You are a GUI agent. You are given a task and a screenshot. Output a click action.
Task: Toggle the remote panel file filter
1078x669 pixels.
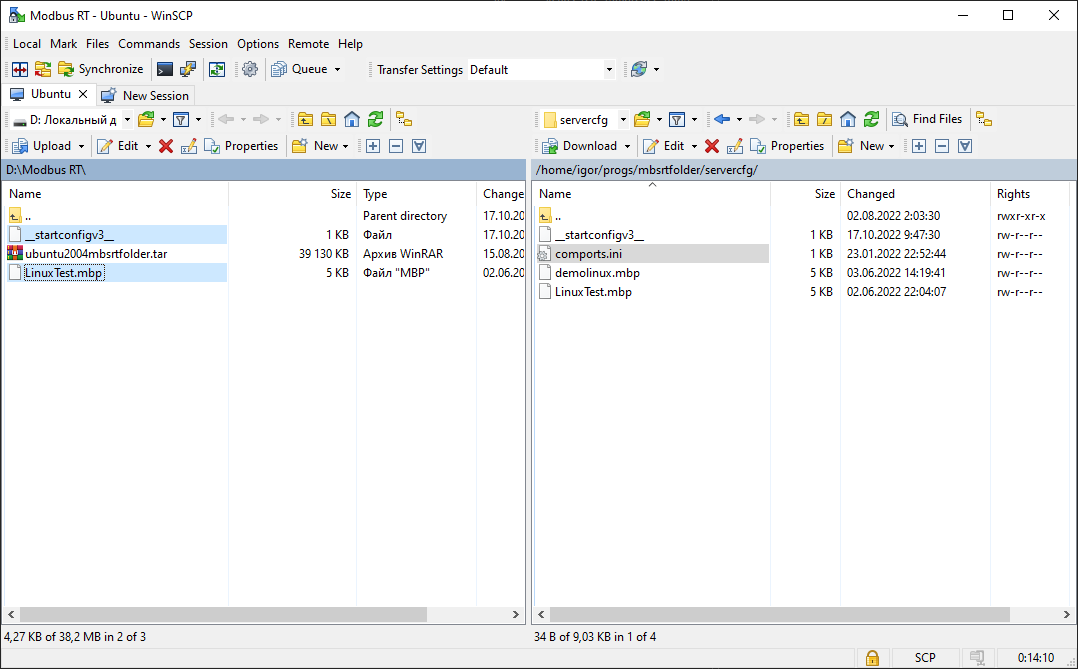[x=676, y=119]
